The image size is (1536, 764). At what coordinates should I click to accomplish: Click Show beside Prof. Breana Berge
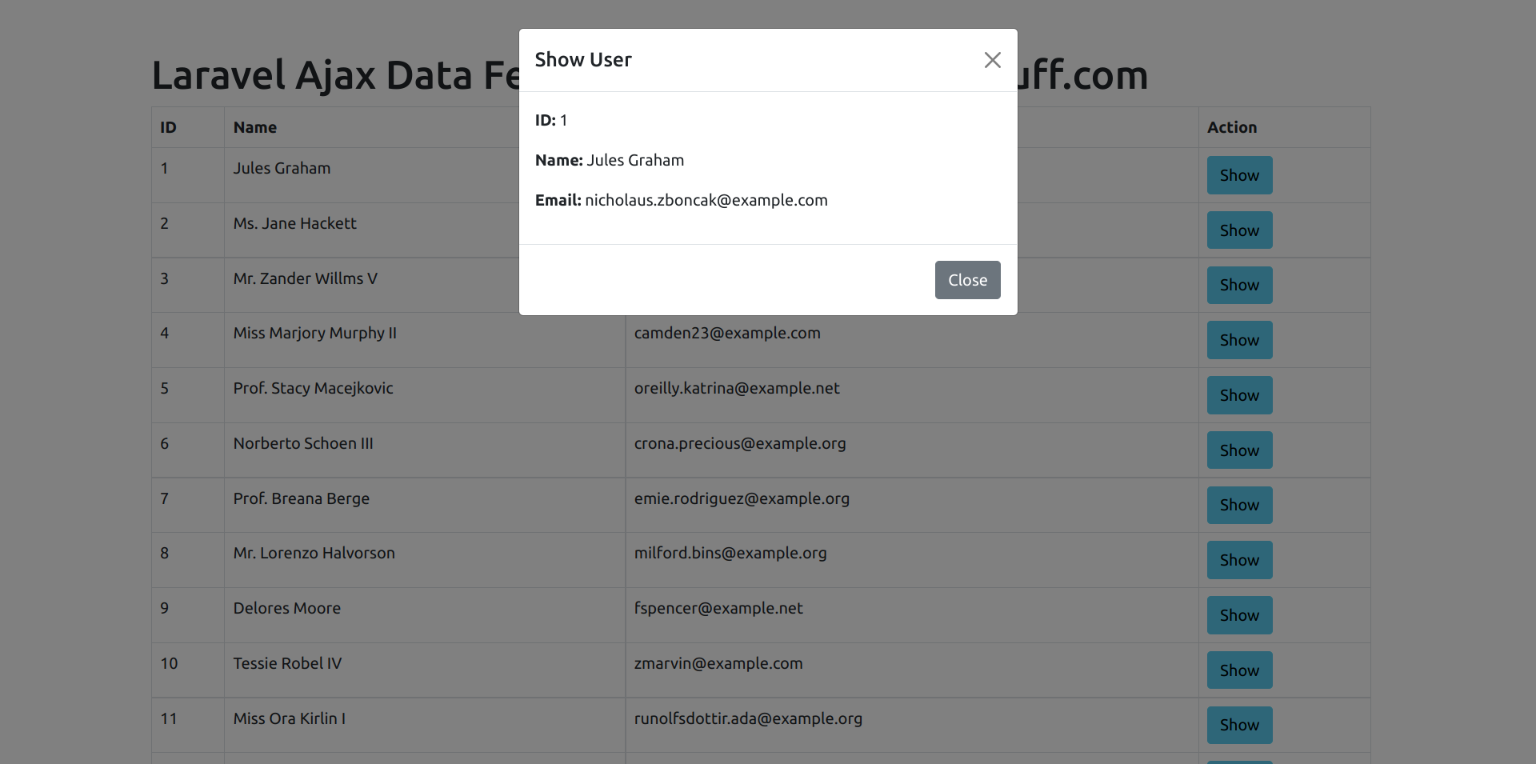coord(1239,505)
